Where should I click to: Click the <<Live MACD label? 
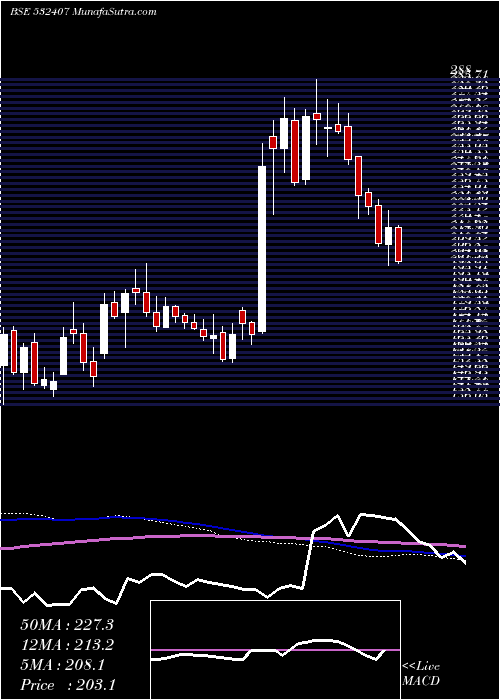421,674
